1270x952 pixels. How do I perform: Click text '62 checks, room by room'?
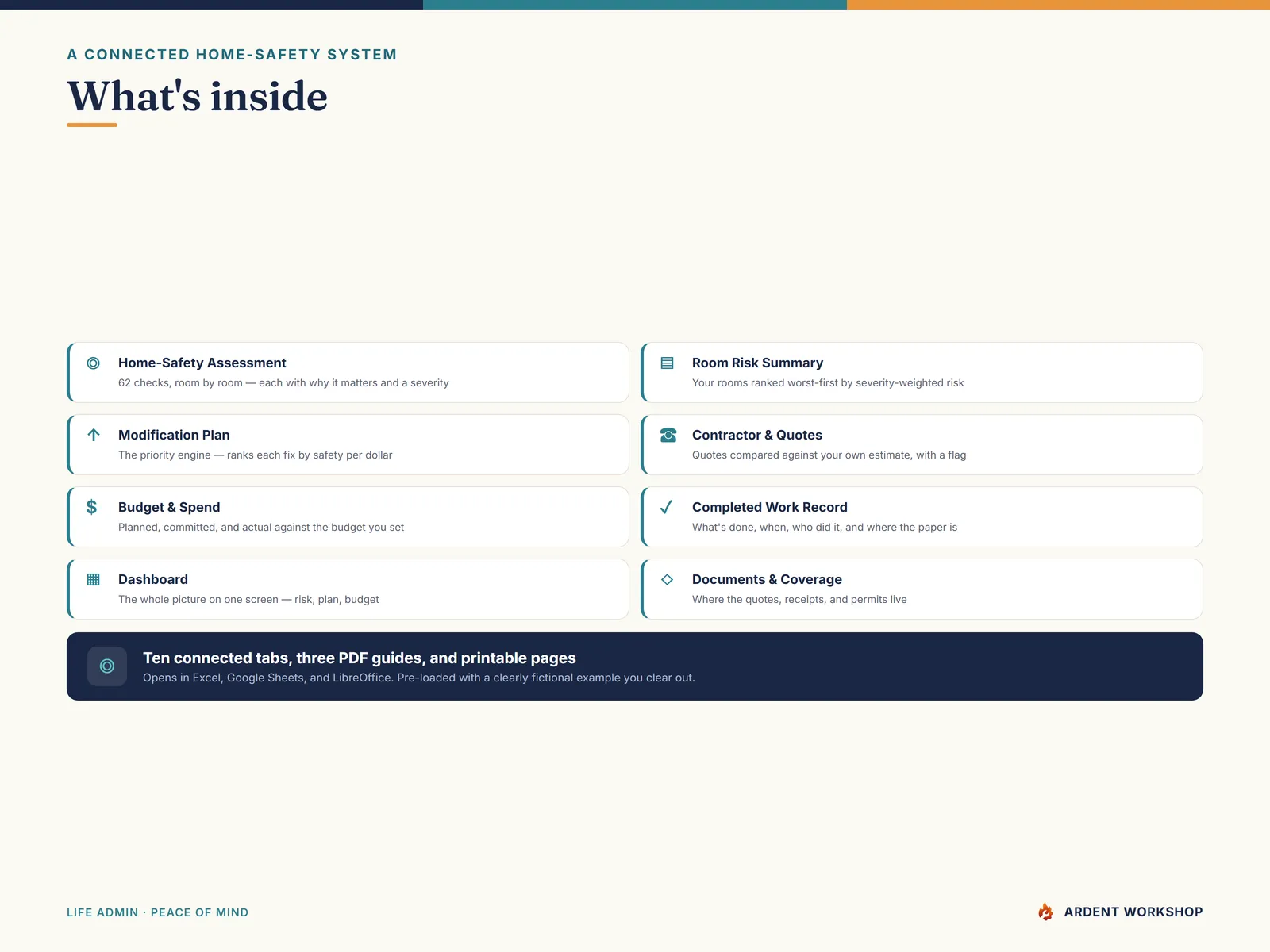pos(180,382)
